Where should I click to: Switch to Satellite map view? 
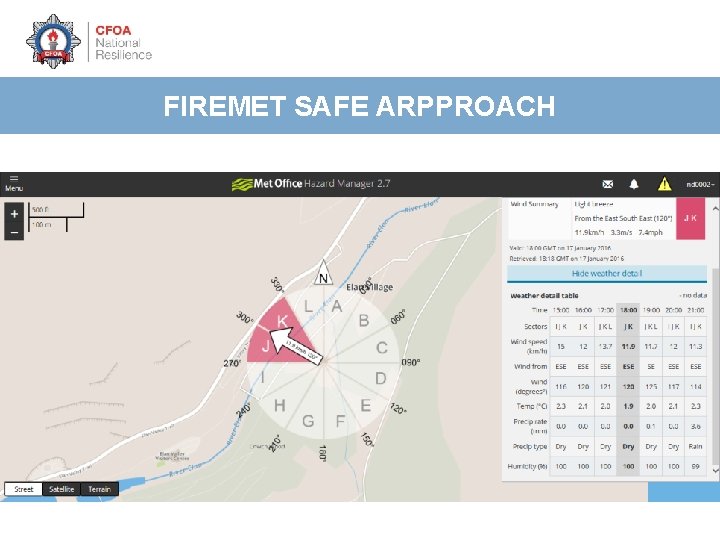62,489
